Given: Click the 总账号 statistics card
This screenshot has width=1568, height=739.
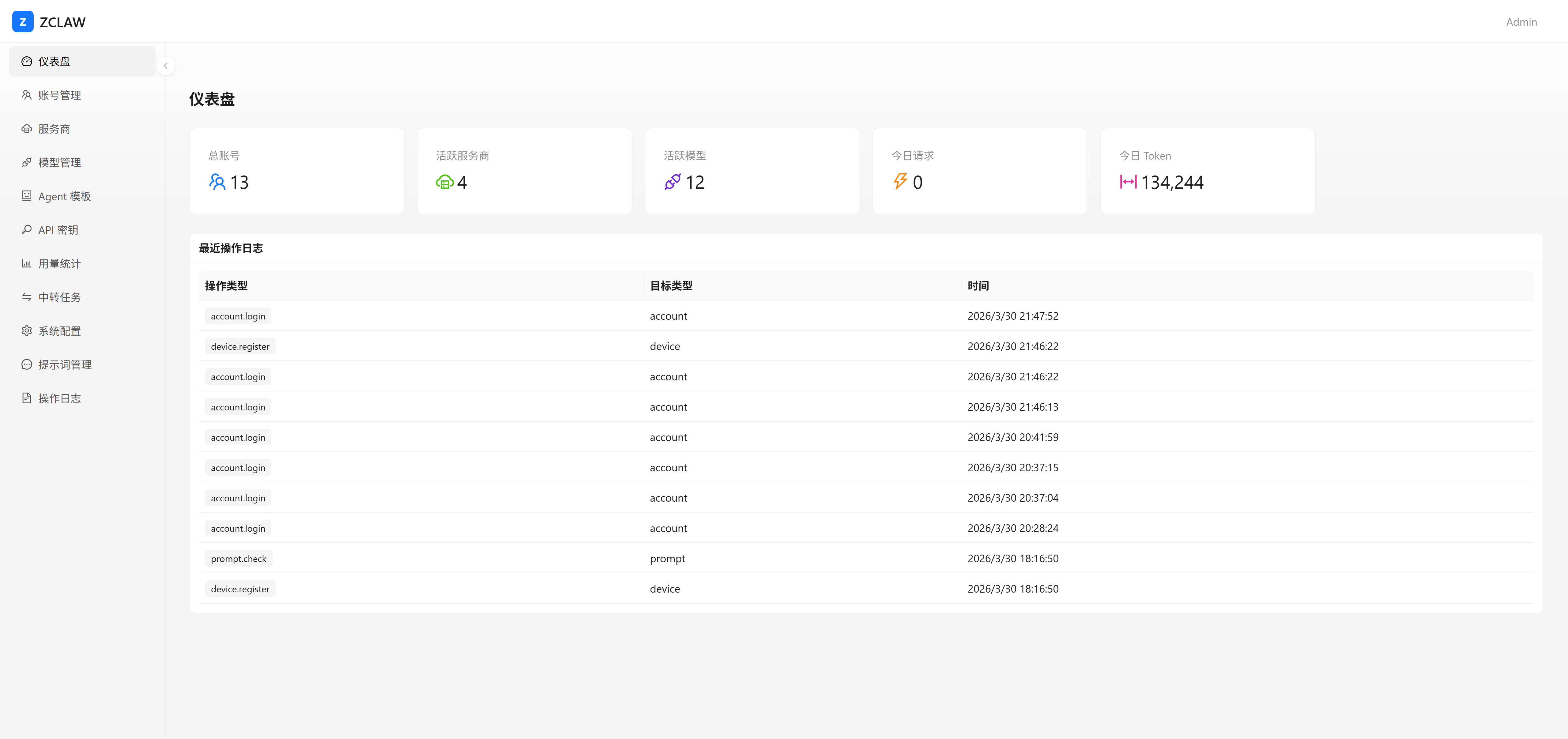Looking at the screenshot, I should pos(296,171).
